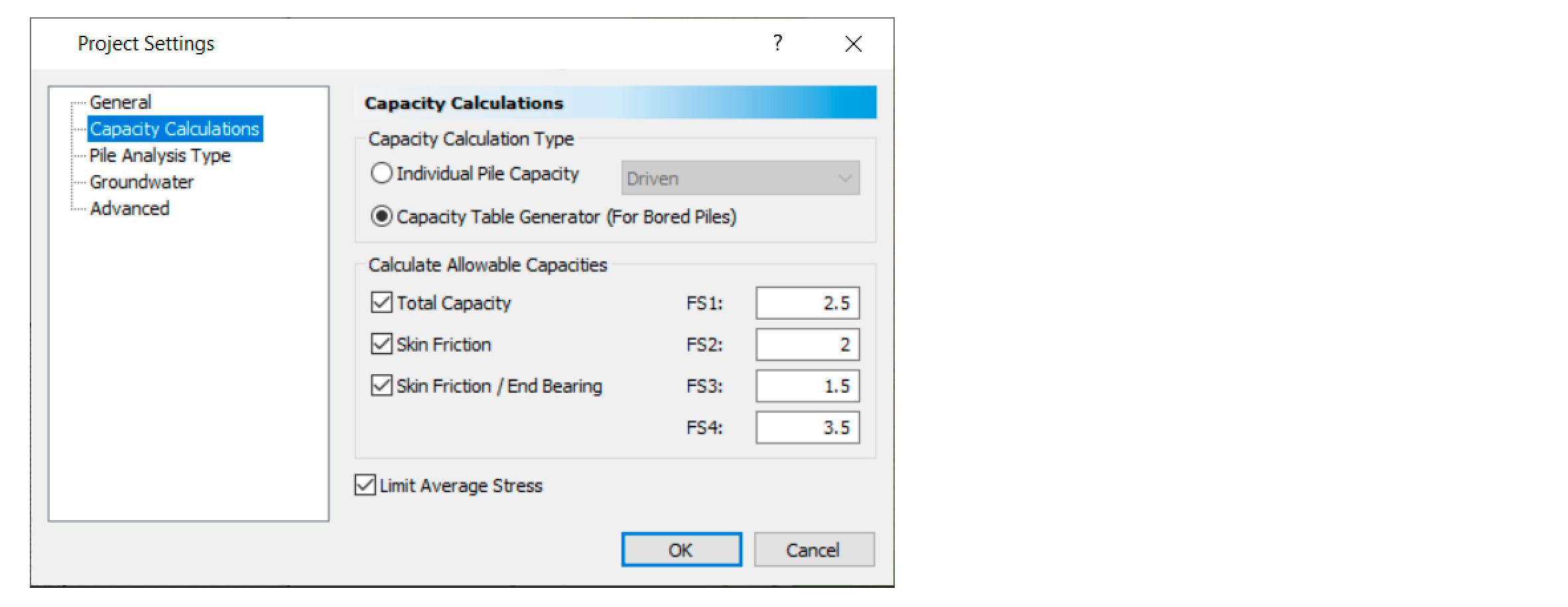Uncheck the Total Capacity checkbox
Viewport: 1568px width, 607px height.
381,303
